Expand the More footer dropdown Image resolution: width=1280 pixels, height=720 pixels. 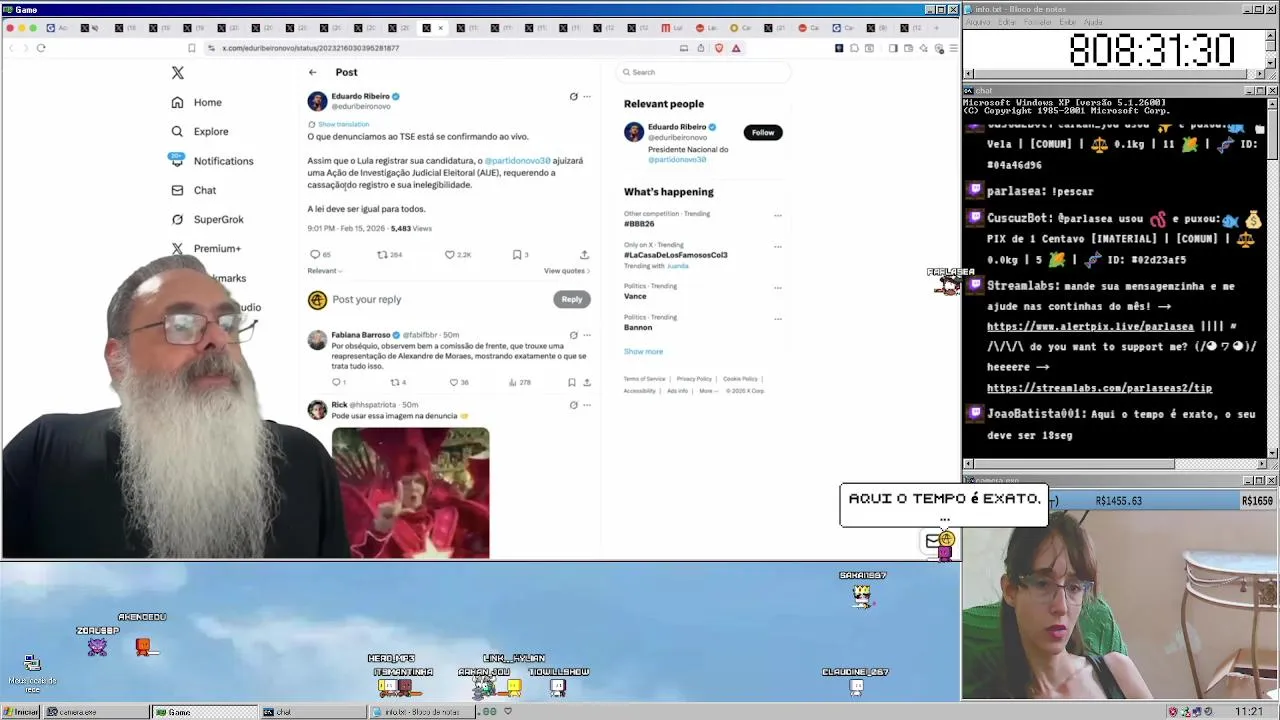[708, 391]
